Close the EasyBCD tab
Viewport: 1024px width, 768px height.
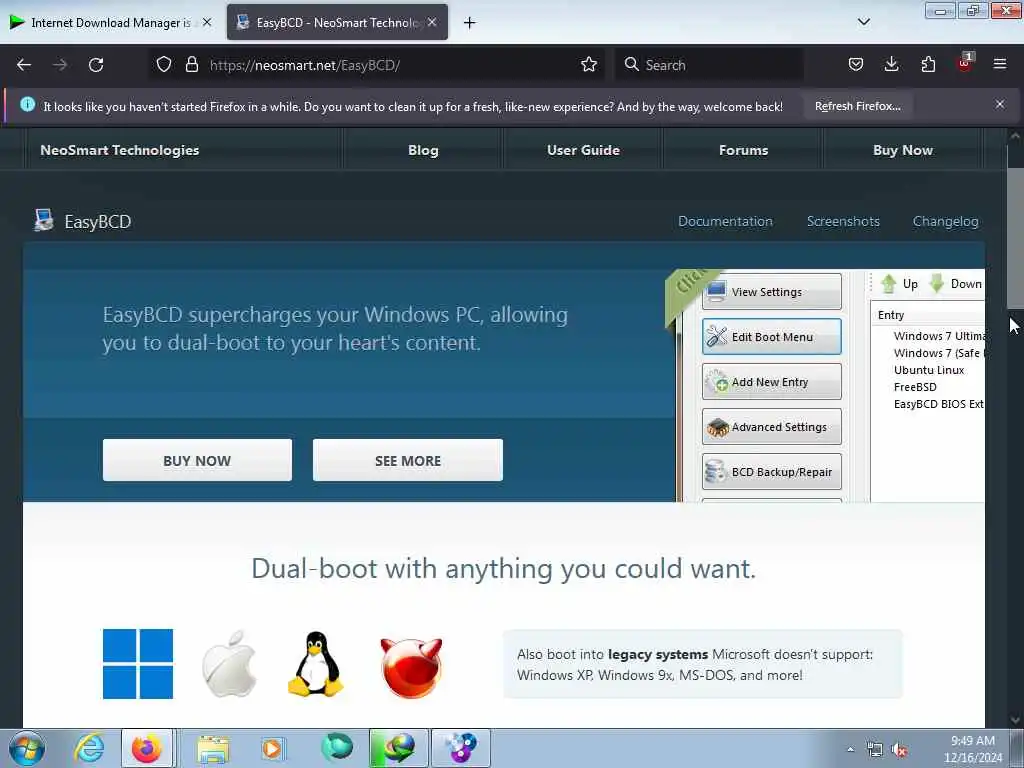(x=432, y=22)
